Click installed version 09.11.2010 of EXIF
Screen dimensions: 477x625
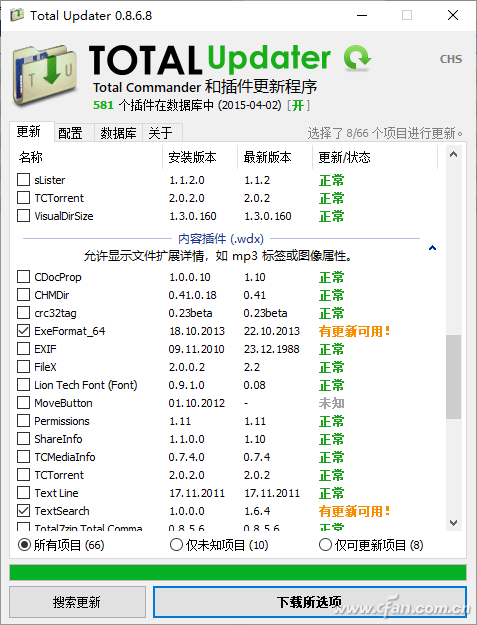196,349
